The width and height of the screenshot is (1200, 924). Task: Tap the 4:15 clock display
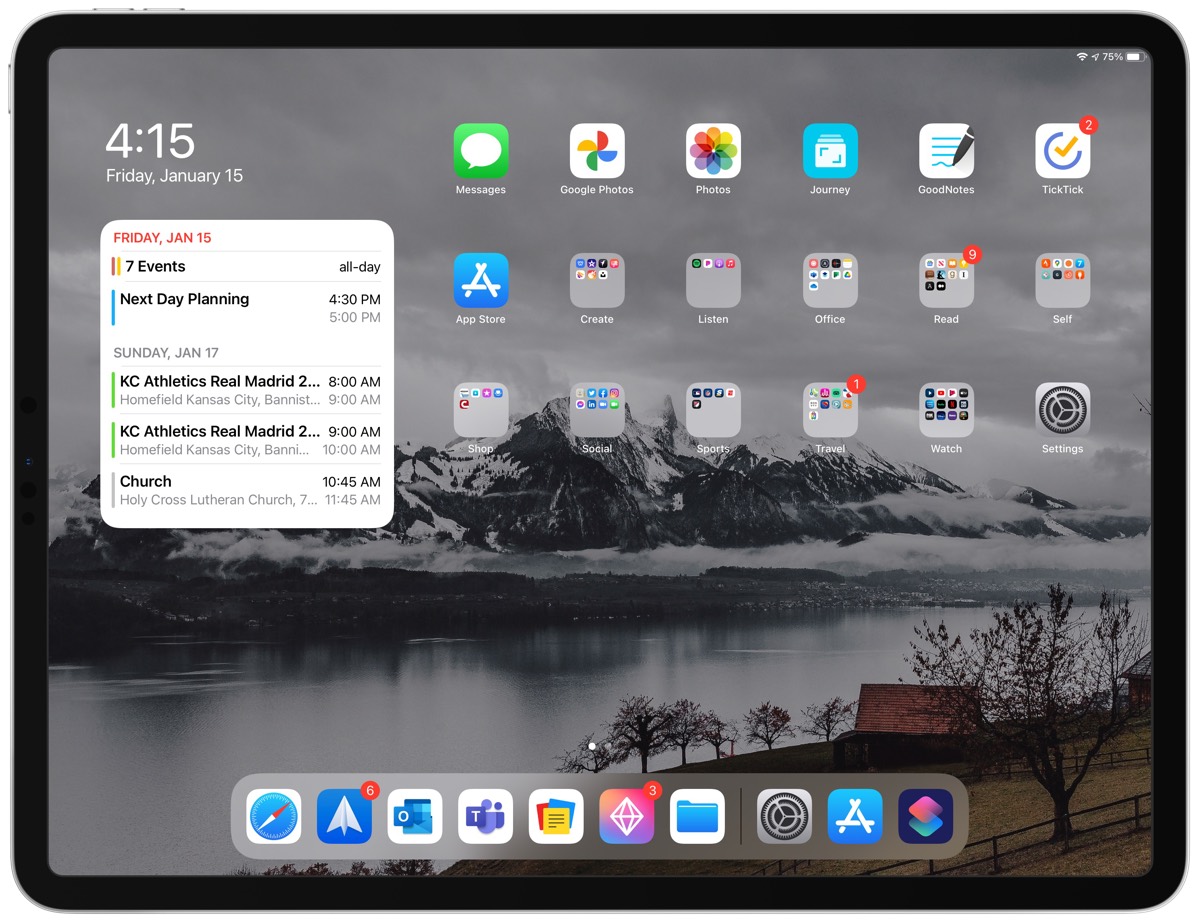(x=150, y=141)
